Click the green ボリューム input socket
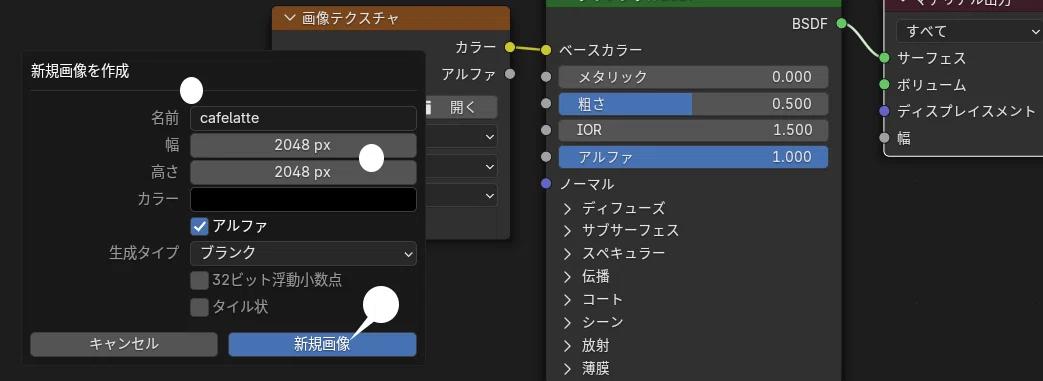 (884, 84)
